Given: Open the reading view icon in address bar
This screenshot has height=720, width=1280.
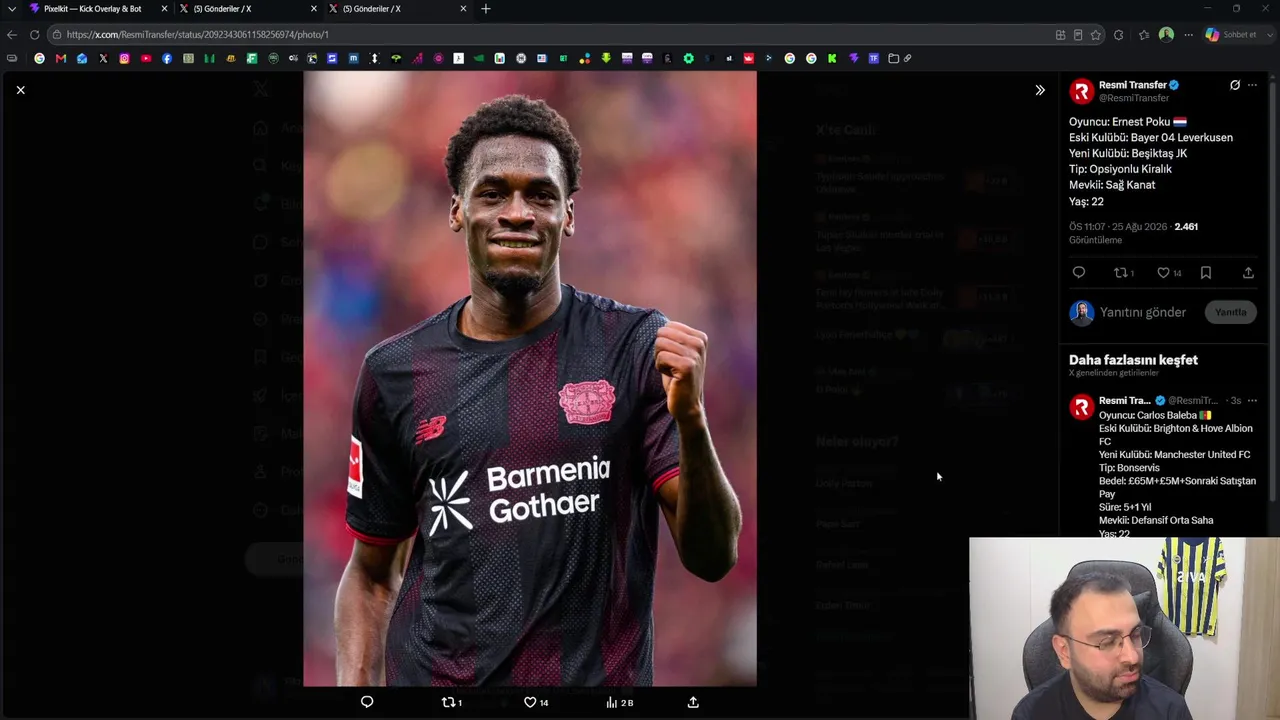Looking at the screenshot, I should 1078,34.
